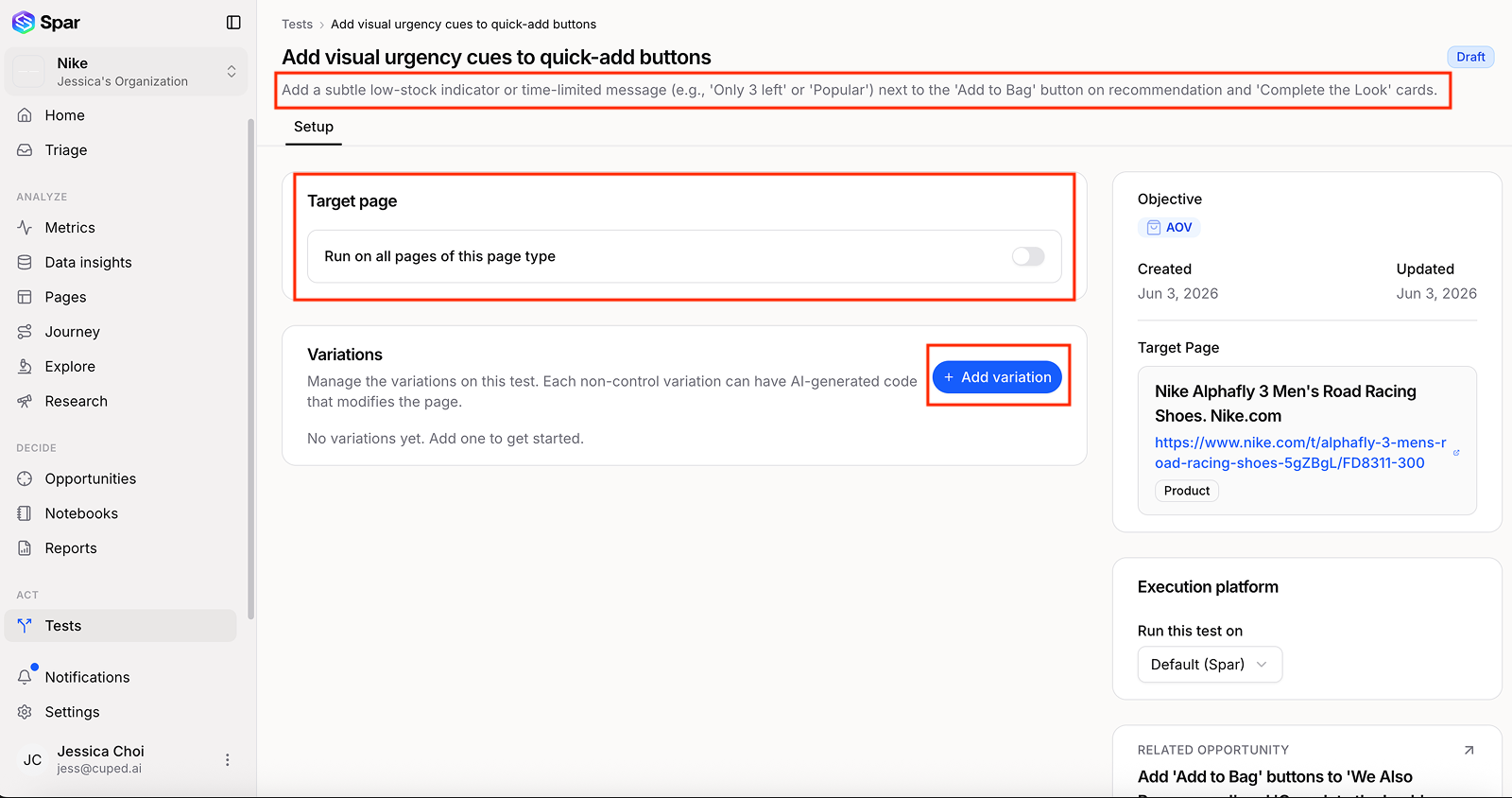Click the Journey route icon
The width and height of the screenshot is (1512, 798).
pos(25,332)
